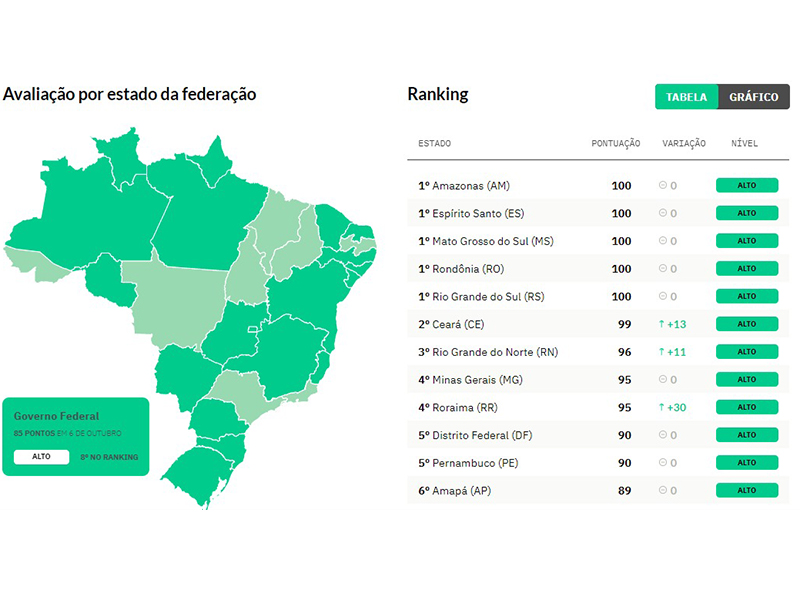Click the up arrow in Roraima's row
Image resolution: width=800 pixels, height=600 pixels.
pyautogui.click(x=662, y=408)
